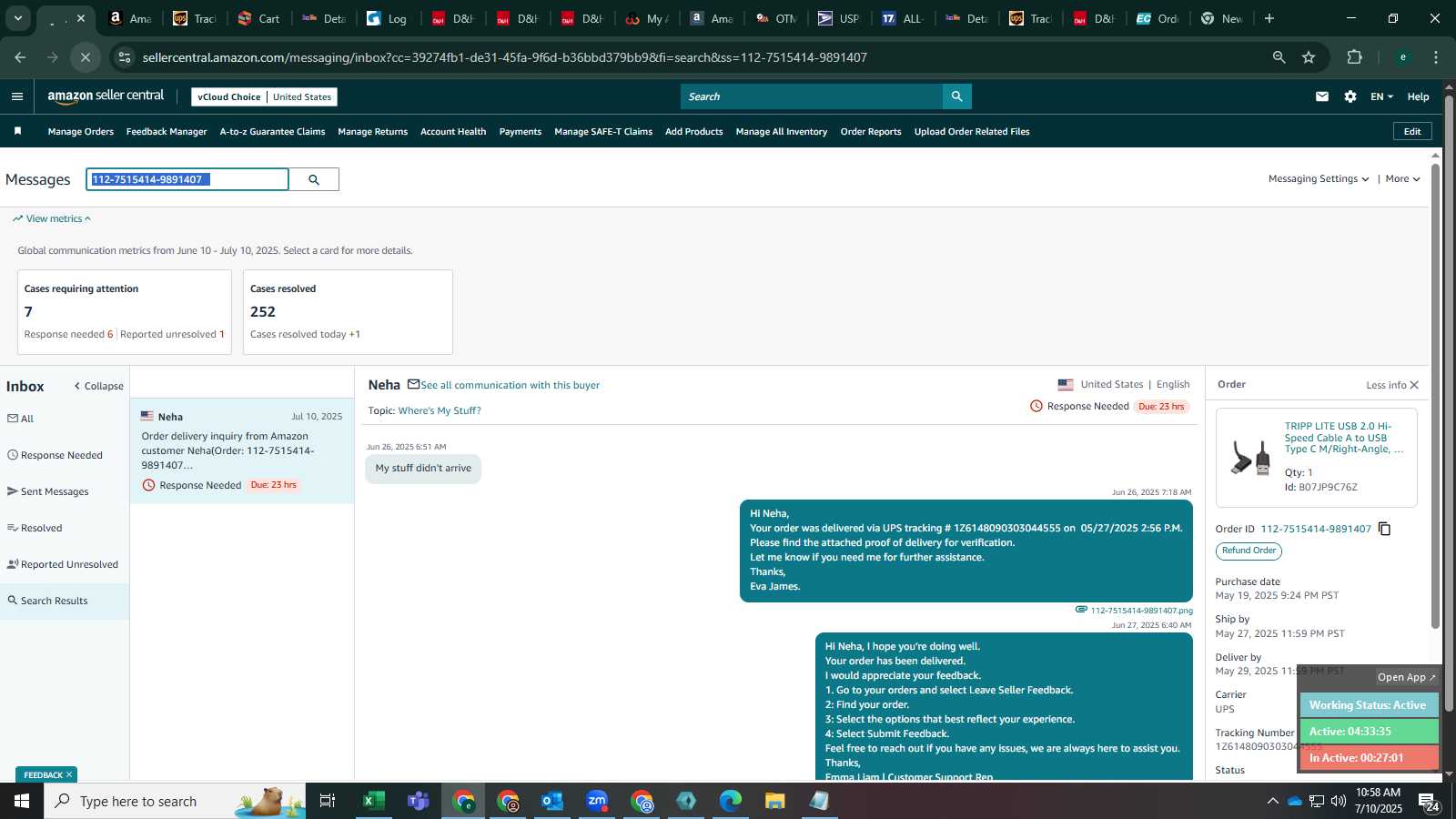Copy the order ID with copy icon
The image size is (1456, 819).
coord(1384,529)
